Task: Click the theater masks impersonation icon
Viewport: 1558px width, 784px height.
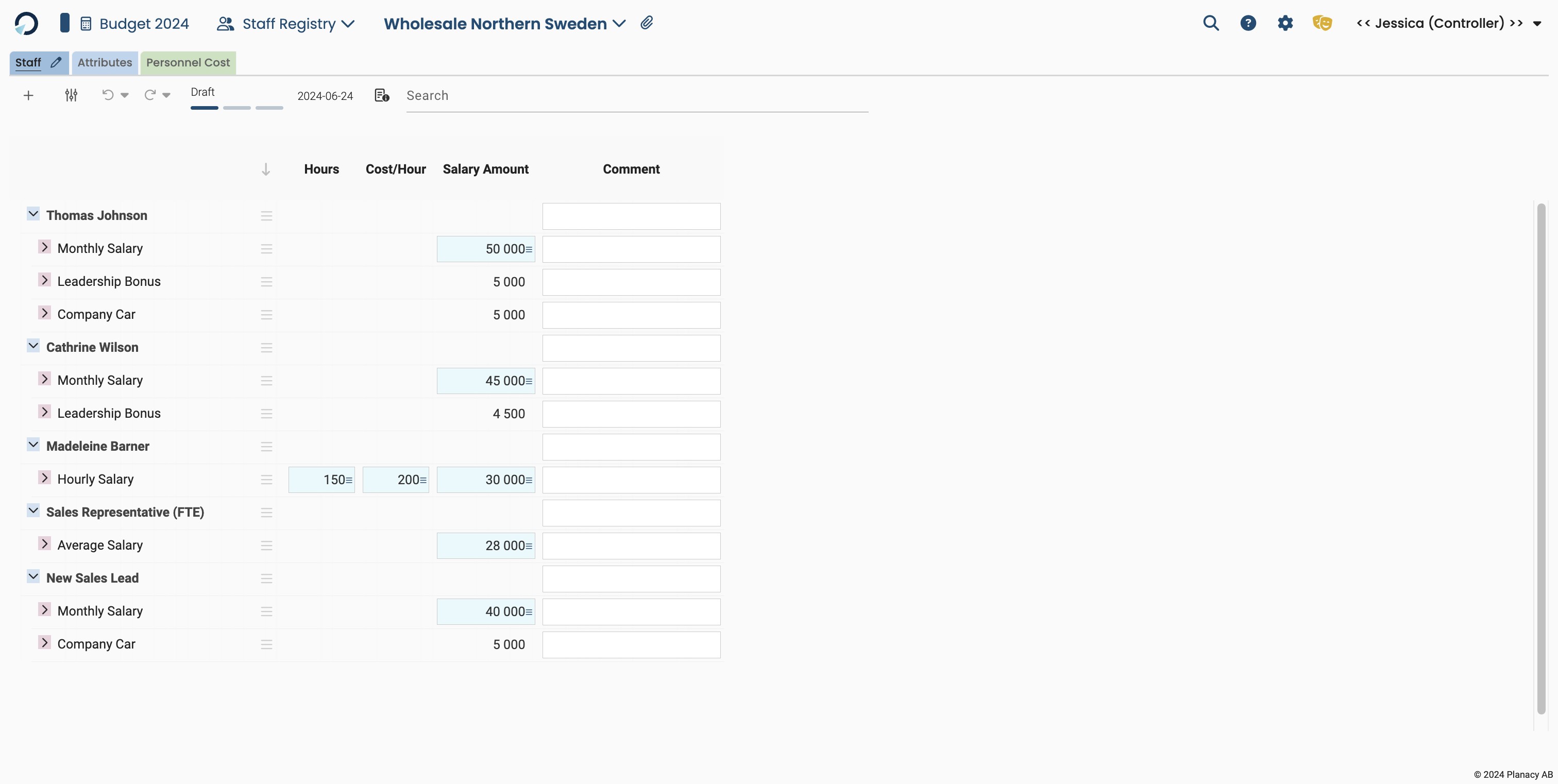Action: 1322,23
